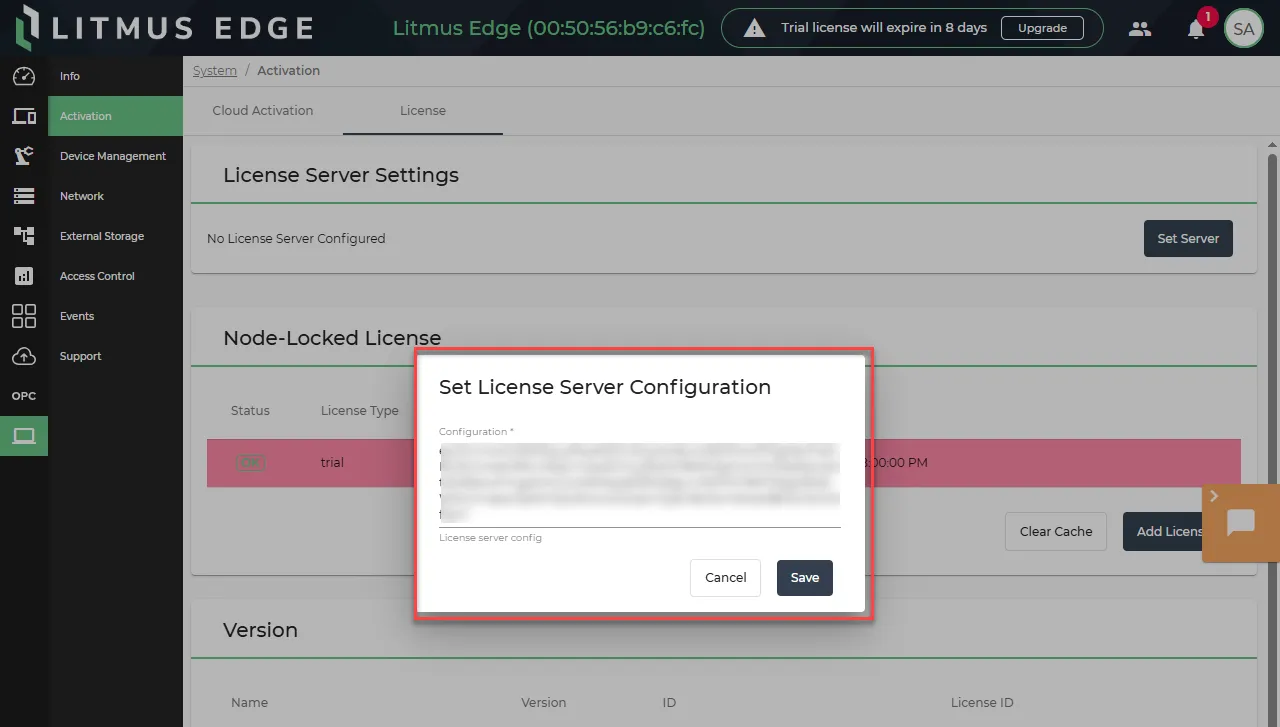Open the robot arm icon section

[x=24, y=156]
